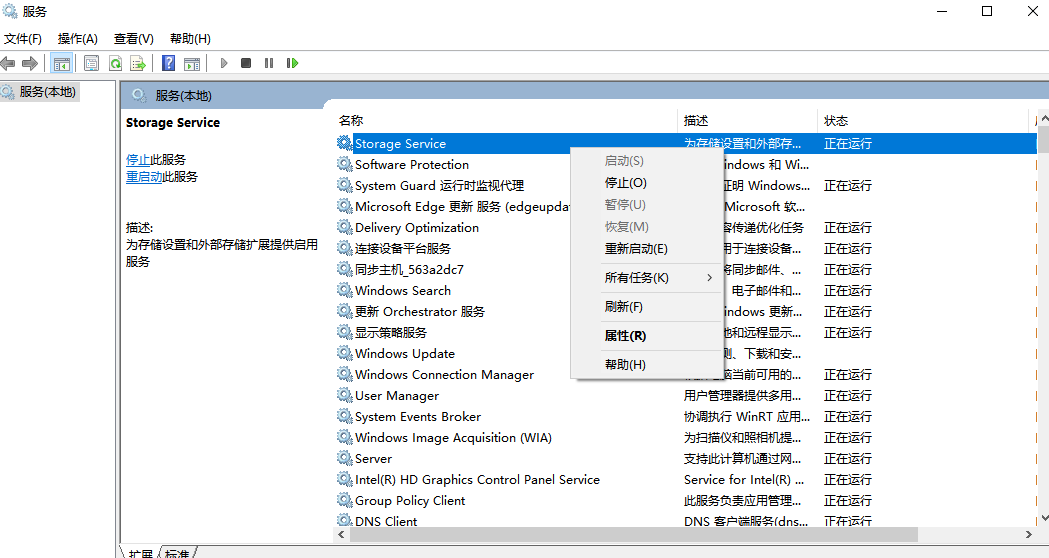Click the Restart Service toolbar icon
1049x558 pixels.
(x=292, y=63)
